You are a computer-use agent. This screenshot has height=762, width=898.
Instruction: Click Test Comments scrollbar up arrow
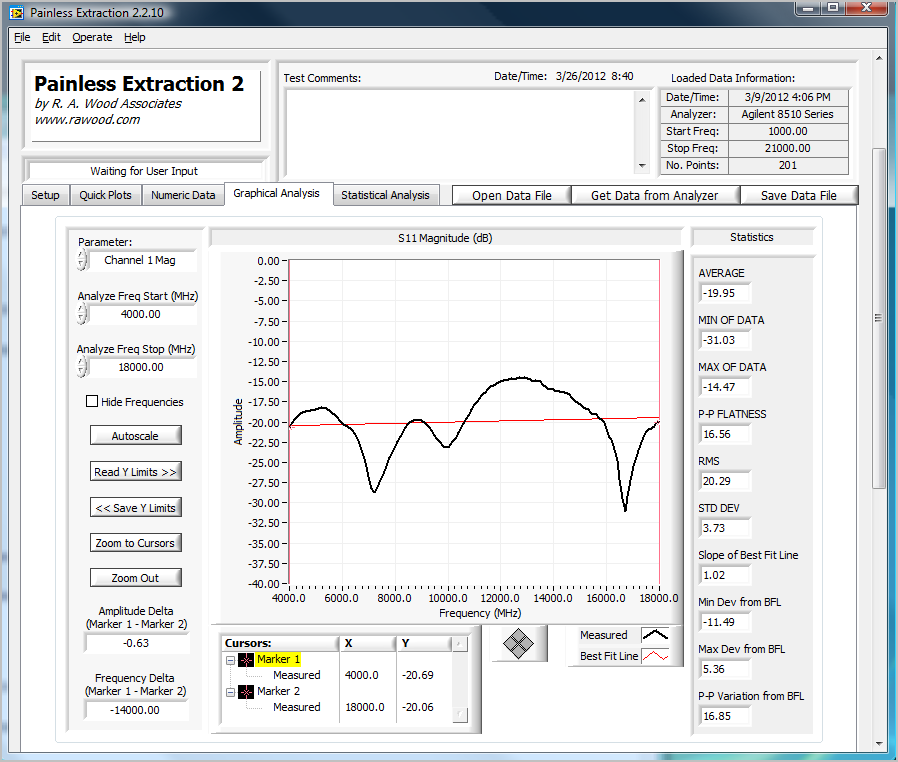tap(643, 100)
